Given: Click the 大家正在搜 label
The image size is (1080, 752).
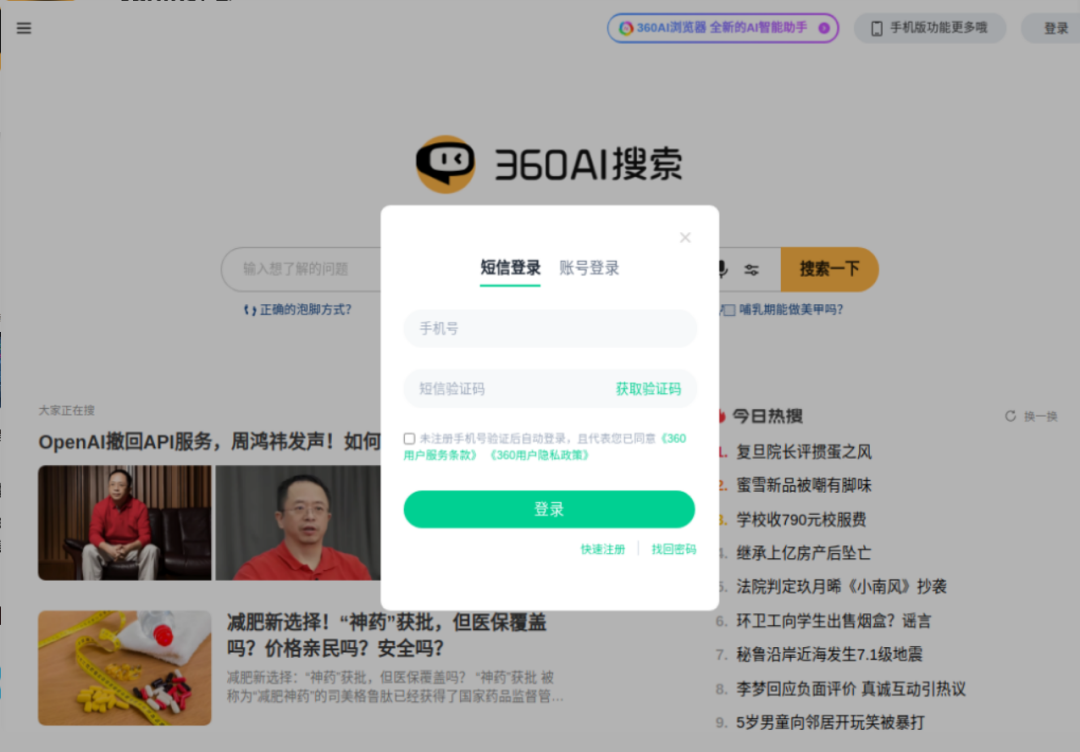Looking at the screenshot, I should [66, 410].
